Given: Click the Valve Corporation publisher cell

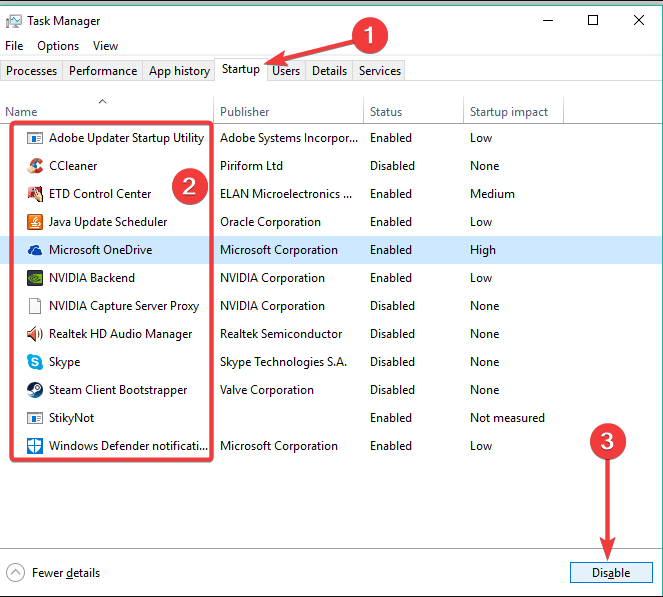Looking at the screenshot, I should pos(267,390).
